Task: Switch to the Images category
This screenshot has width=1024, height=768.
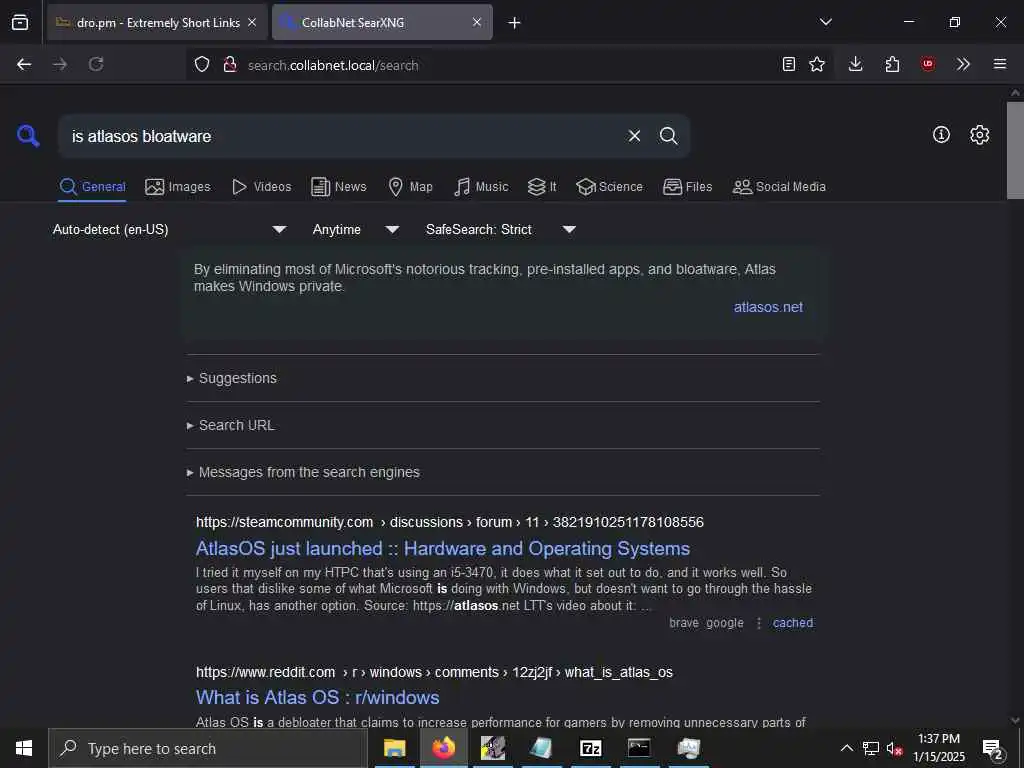Action: (178, 187)
